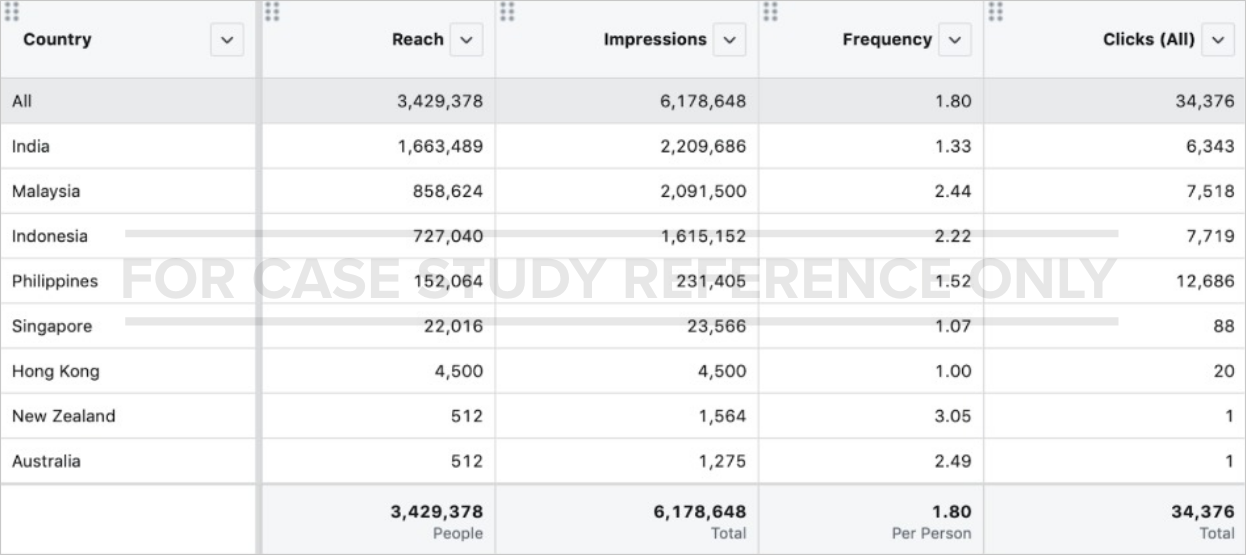1246x555 pixels.
Task: Click the Impressions column drag handle icon
Action: click(507, 11)
